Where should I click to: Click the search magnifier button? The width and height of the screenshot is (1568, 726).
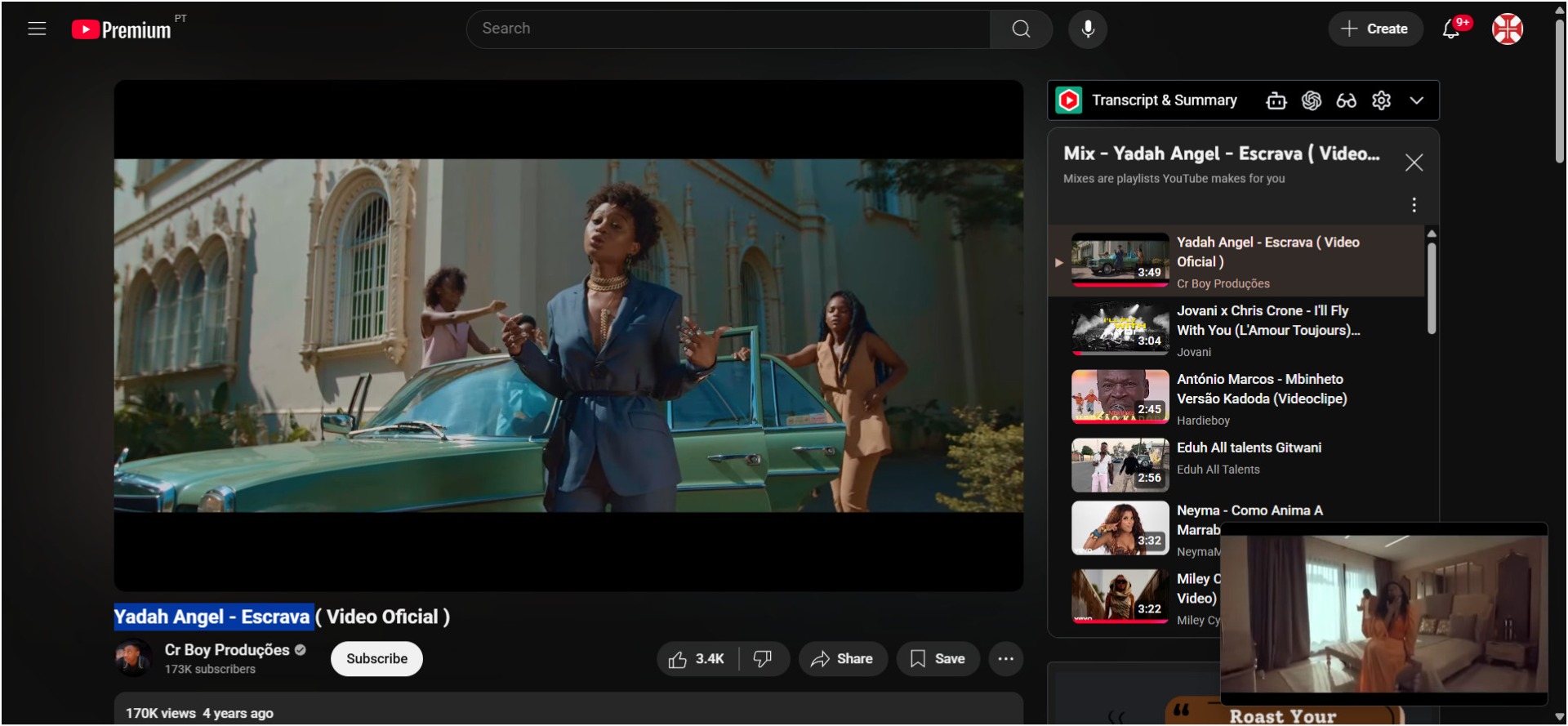pos(1021,29)
